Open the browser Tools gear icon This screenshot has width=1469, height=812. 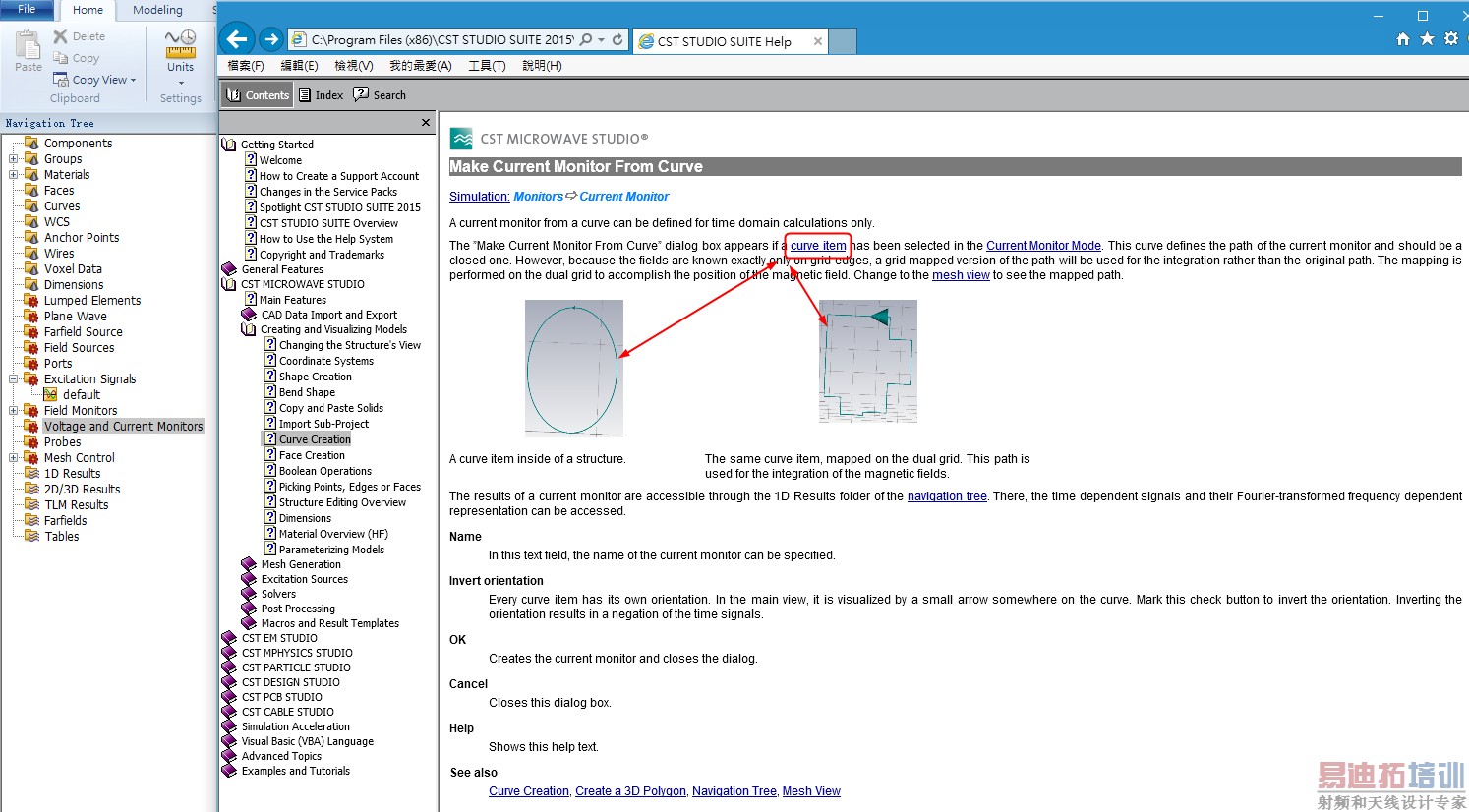(1451, 39)
